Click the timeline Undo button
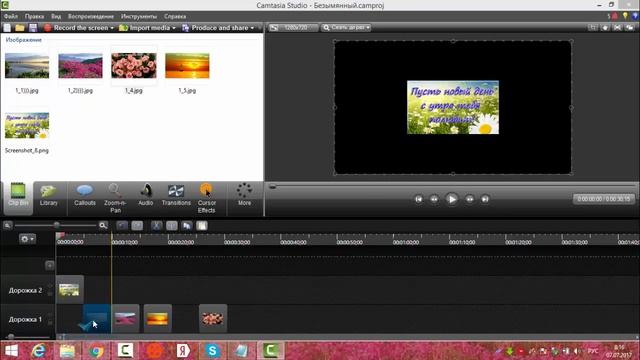Screen dimensions: 640x360 [122, 225]
